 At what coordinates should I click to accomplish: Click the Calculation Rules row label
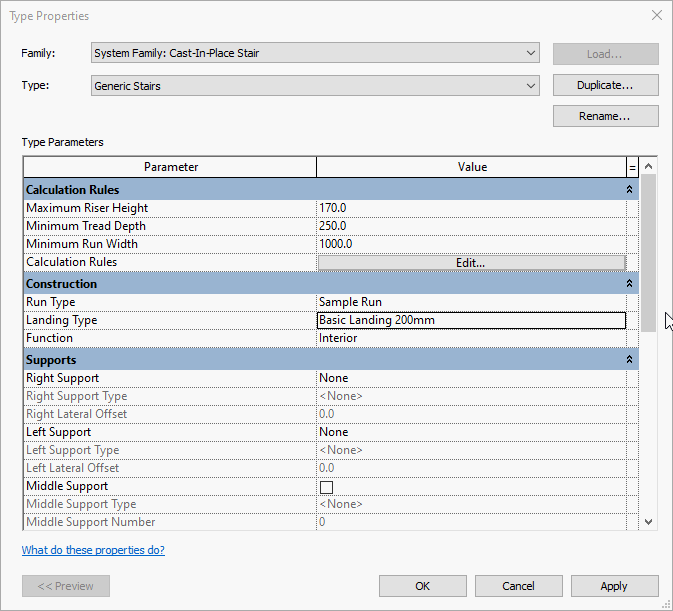(72, 262)
